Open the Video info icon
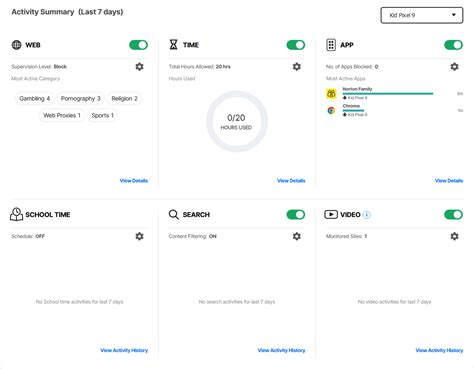This screenshot has width=474, height=369. (x=366, y=215)
